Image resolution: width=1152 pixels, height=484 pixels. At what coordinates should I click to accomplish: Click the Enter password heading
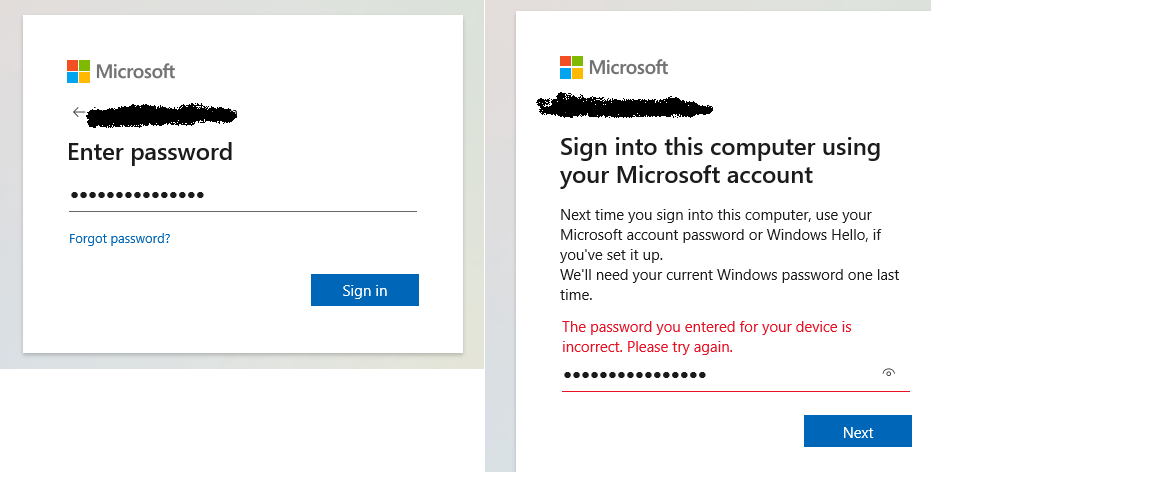pyautogui.click(x=150, y=152)
